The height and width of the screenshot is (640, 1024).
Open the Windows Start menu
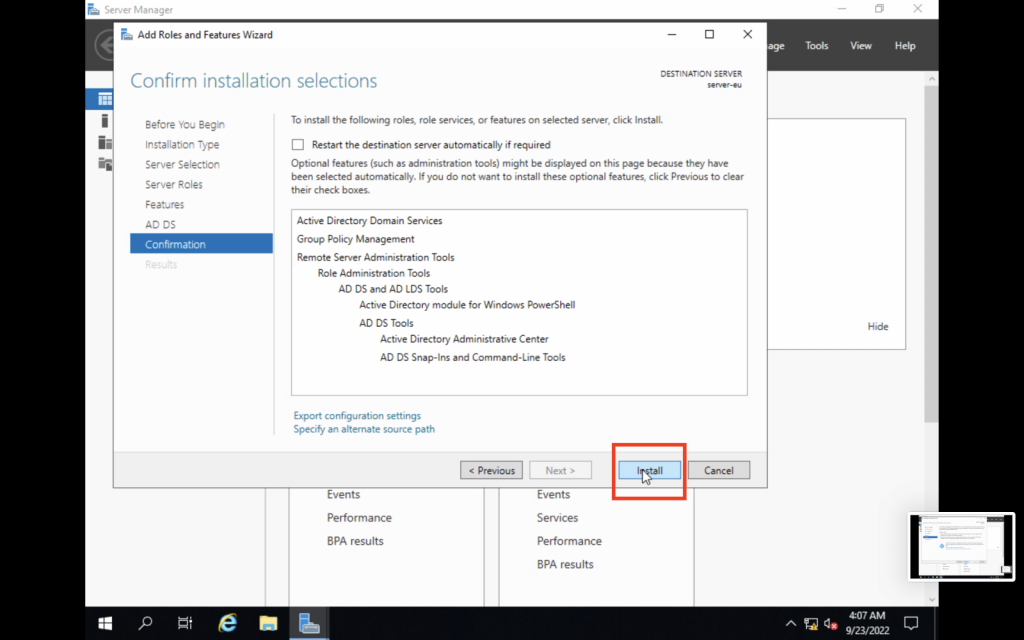click(105, 623)
